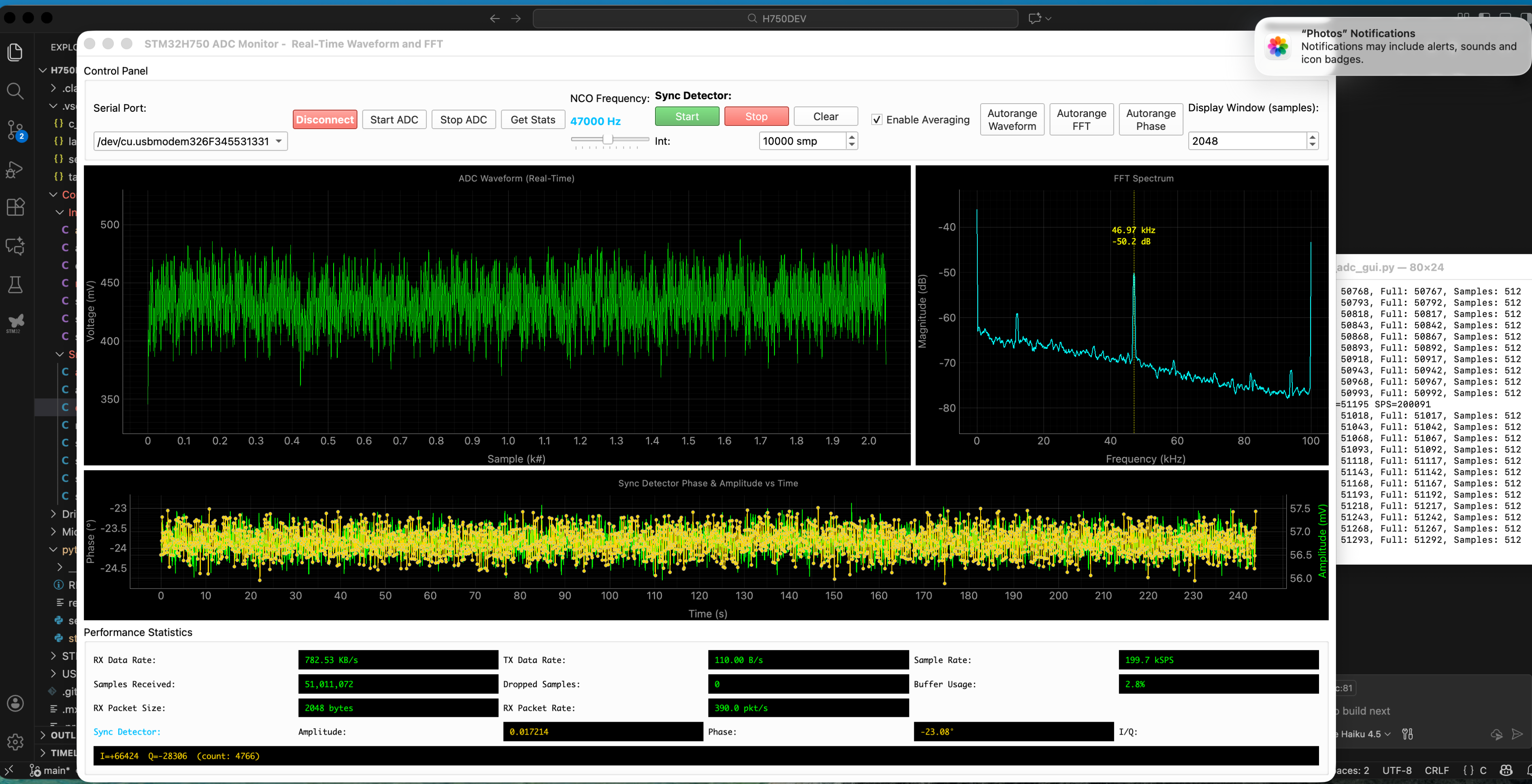1532x784 pixels.
Task: Click Autorange FFT button
Action: point(1081,119)
